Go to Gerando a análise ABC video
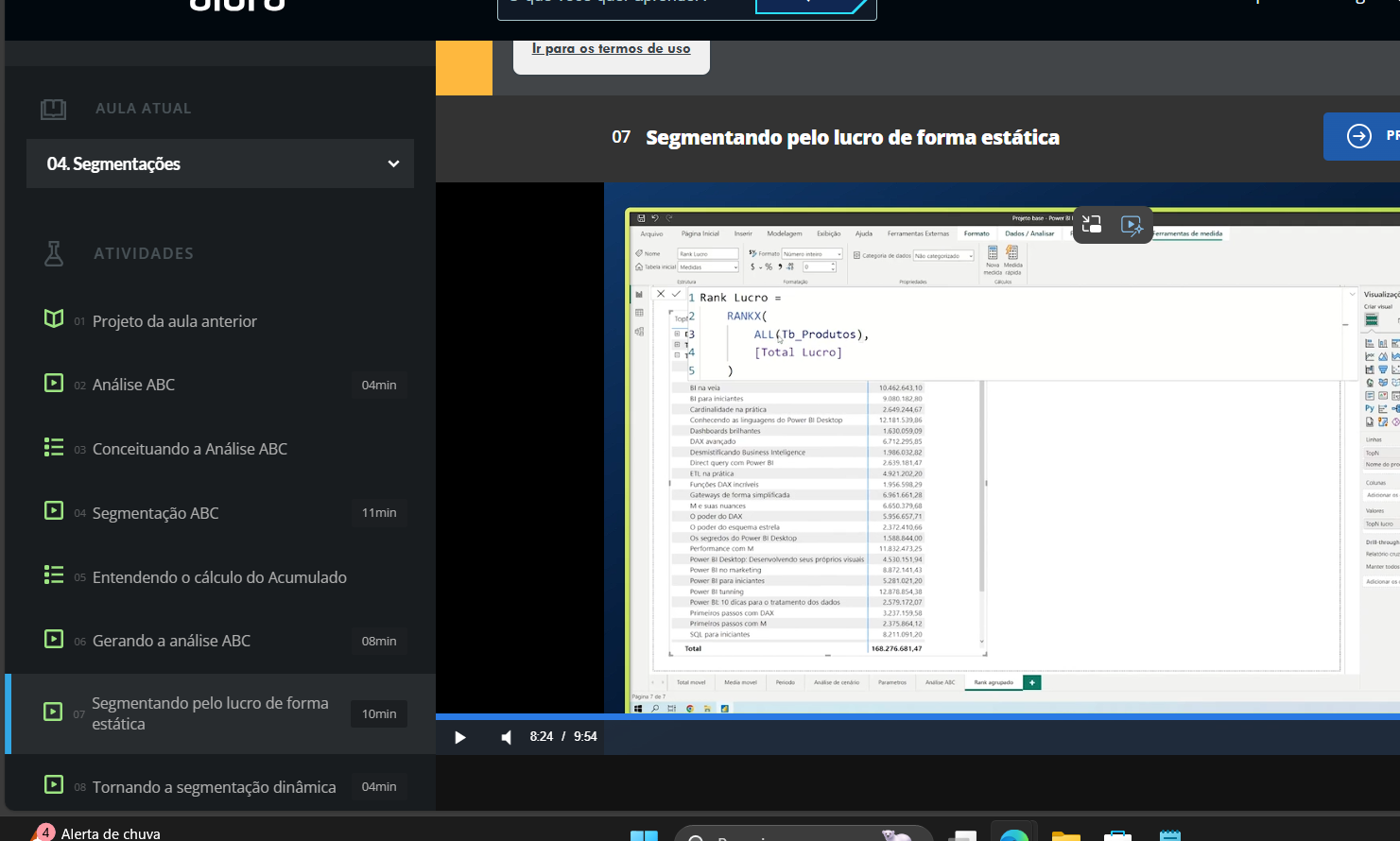The image size is (1400, 841). click(171, 641)
